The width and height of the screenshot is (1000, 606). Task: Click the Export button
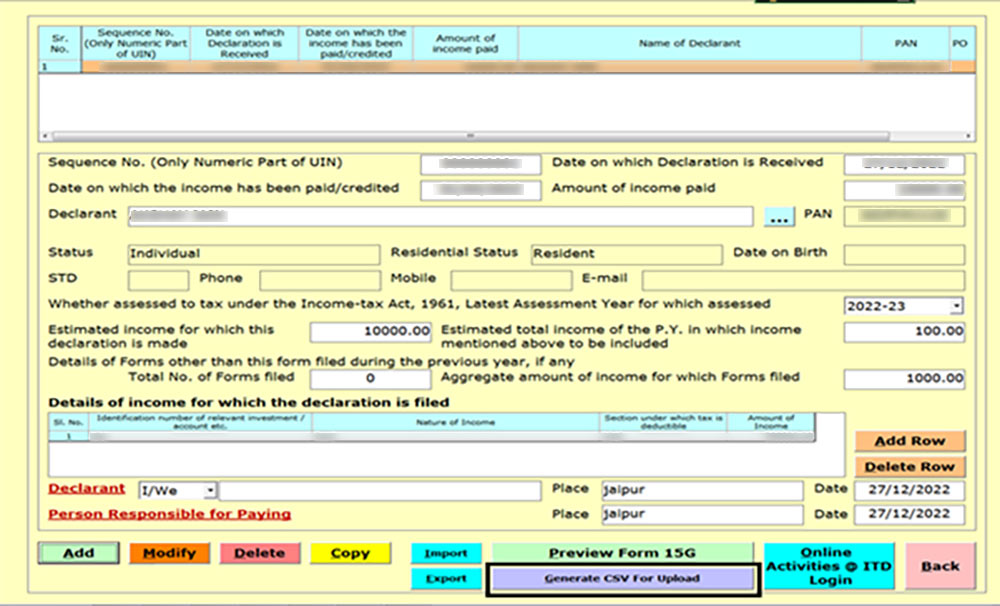[446, 578]
